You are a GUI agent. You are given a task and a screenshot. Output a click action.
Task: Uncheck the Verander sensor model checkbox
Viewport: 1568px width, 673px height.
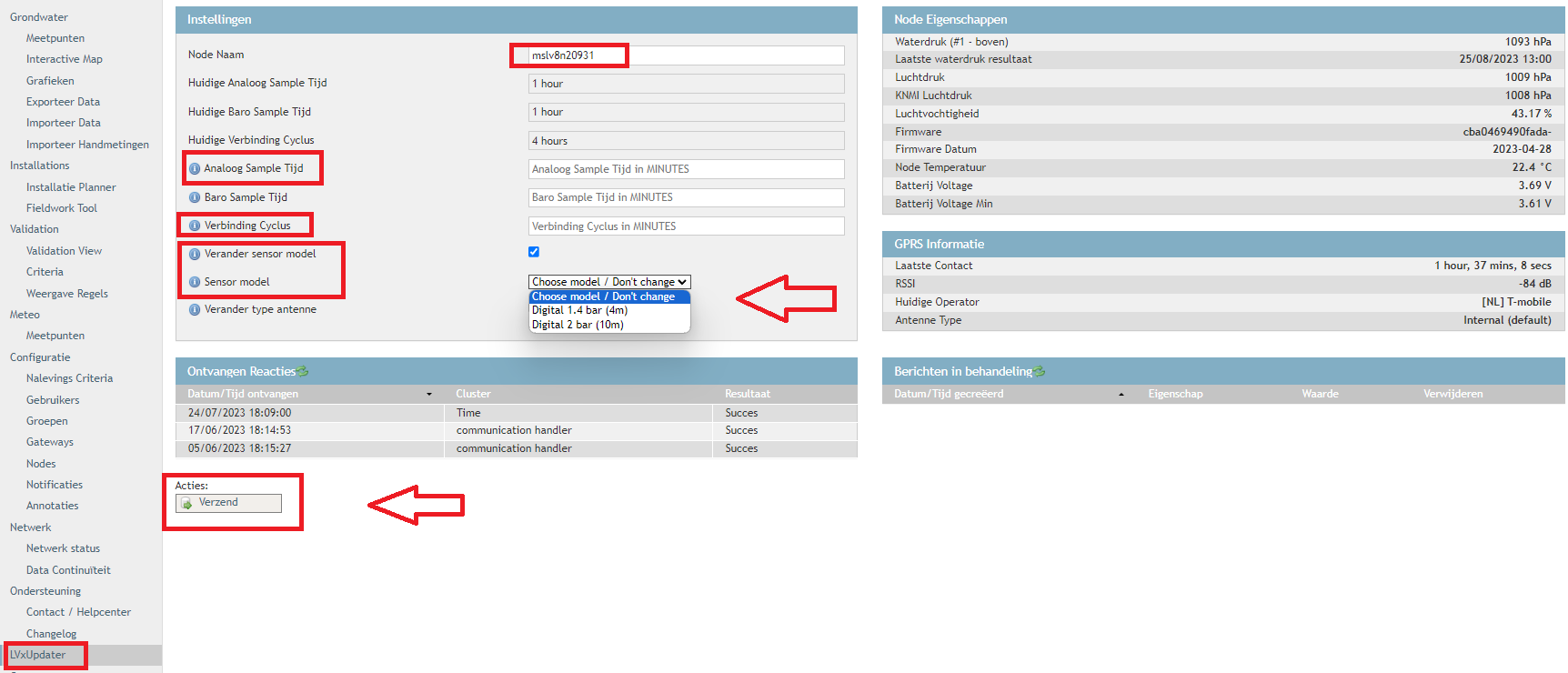[534, 252]
